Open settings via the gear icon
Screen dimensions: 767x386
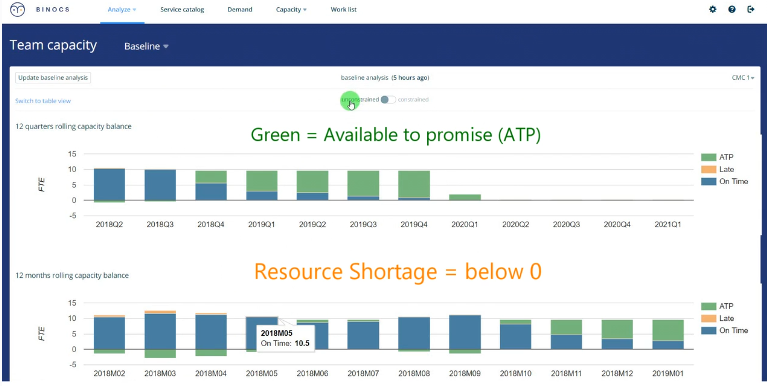click(713, 9)
